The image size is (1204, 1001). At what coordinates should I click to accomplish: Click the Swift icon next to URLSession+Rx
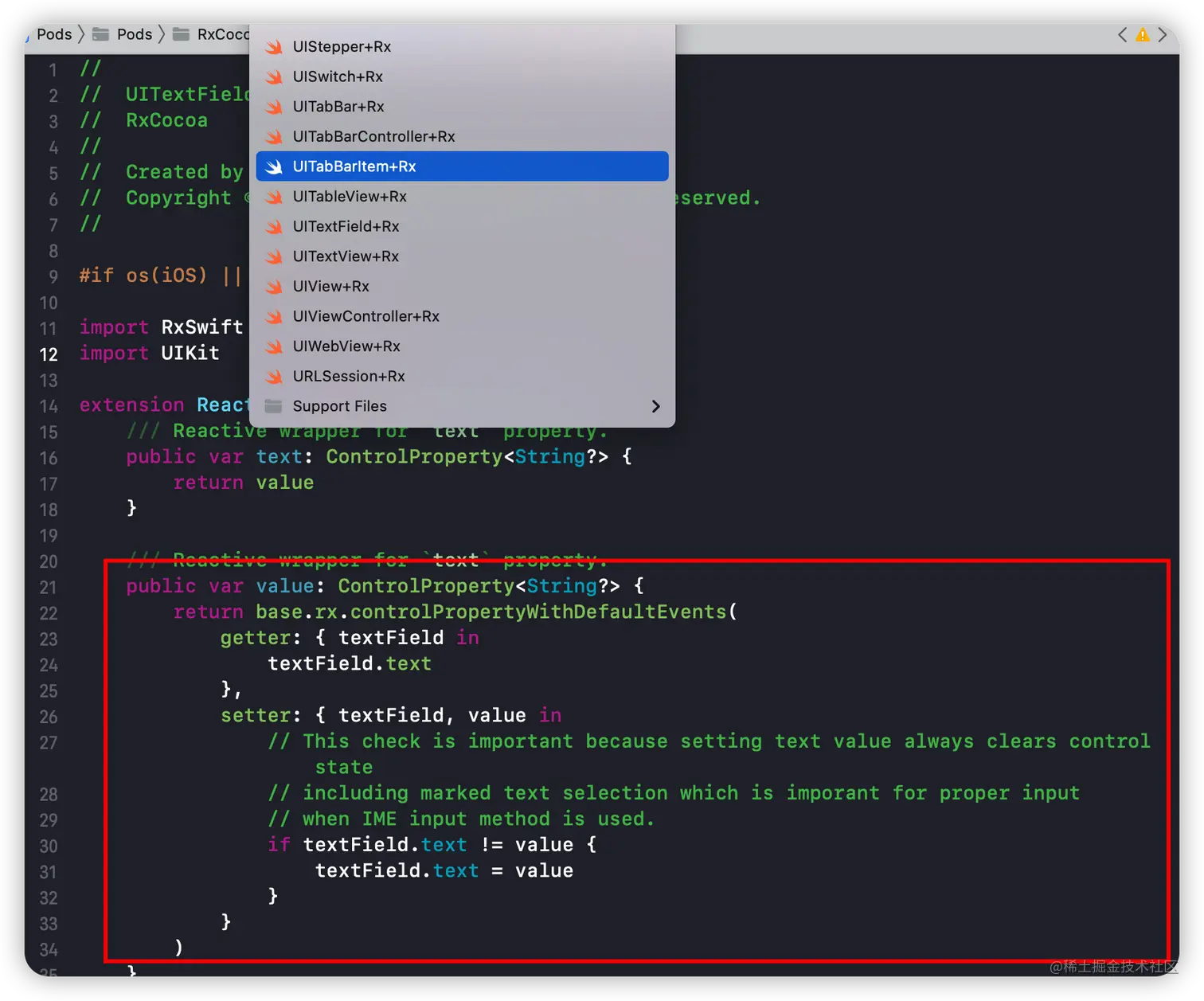[274, 377]
